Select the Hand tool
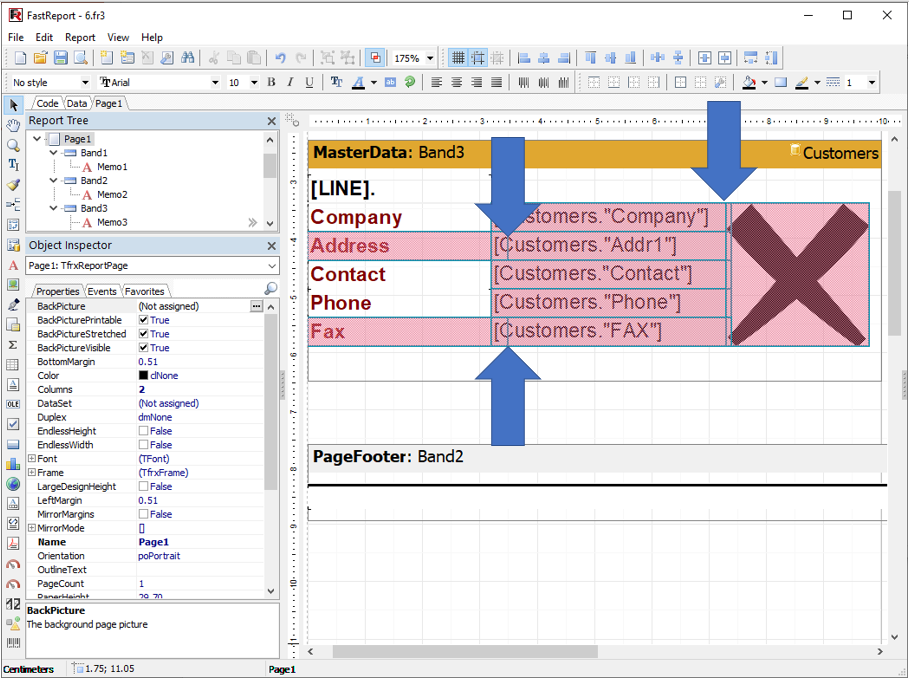The width and height of the screenshot is (909, 678). coord(13,125)
